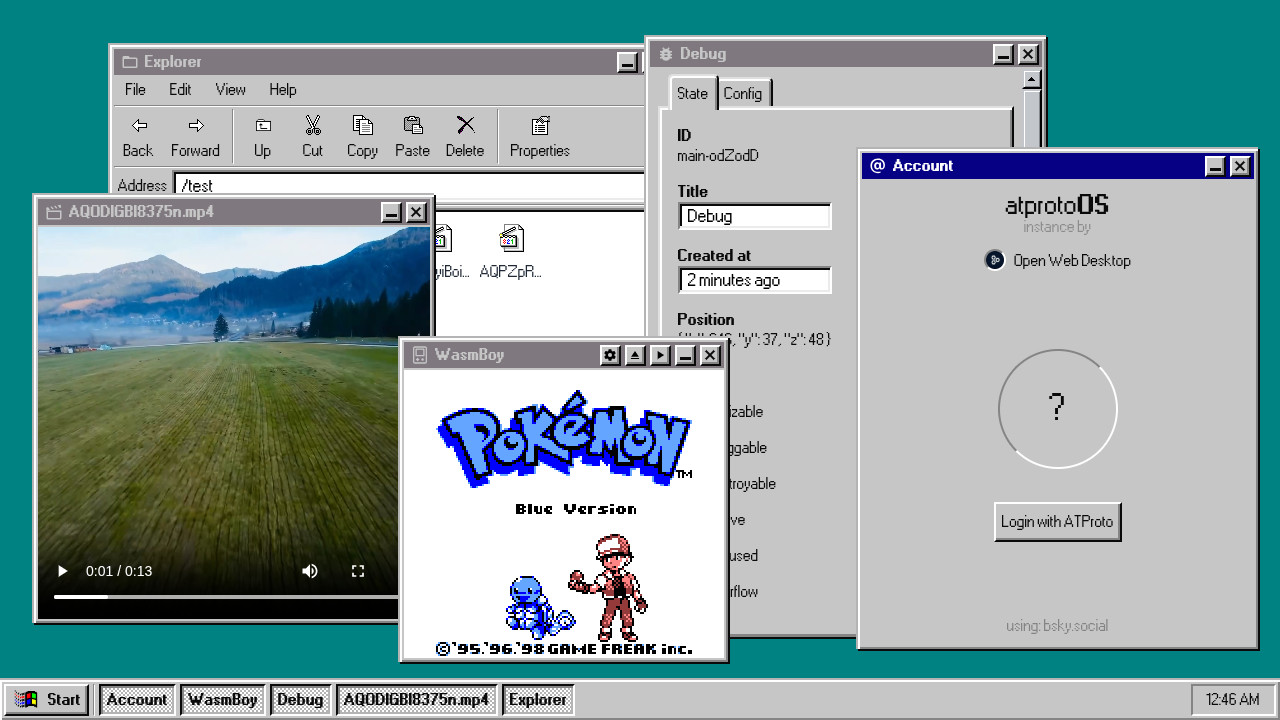This screenshot has height=720, width=1280.
Task: Click the Title field in Debug
Action: (x=755, y=216)
